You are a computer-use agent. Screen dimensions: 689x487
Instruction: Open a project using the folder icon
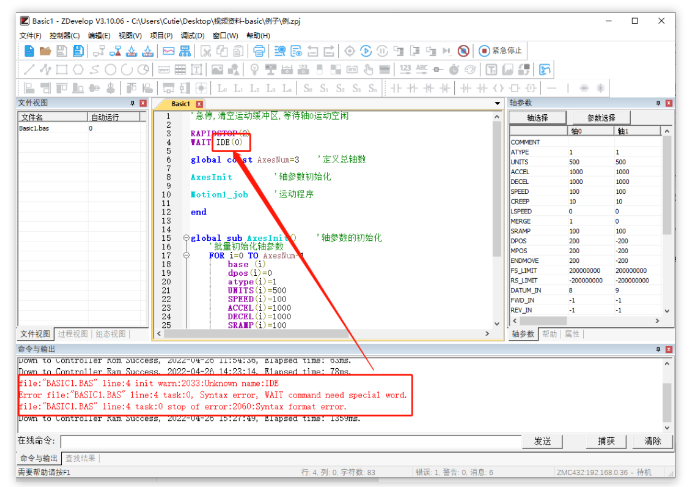(45, 51)
